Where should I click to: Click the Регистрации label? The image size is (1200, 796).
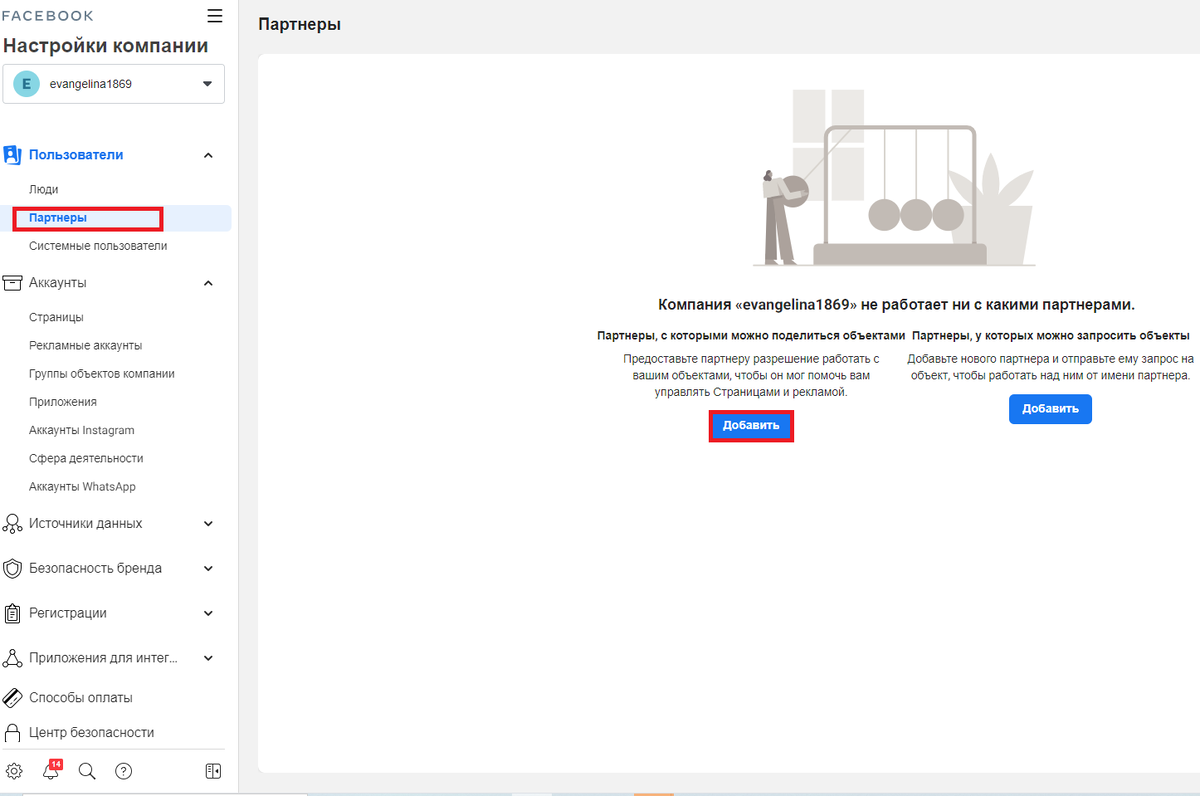(x=68, y=613)
